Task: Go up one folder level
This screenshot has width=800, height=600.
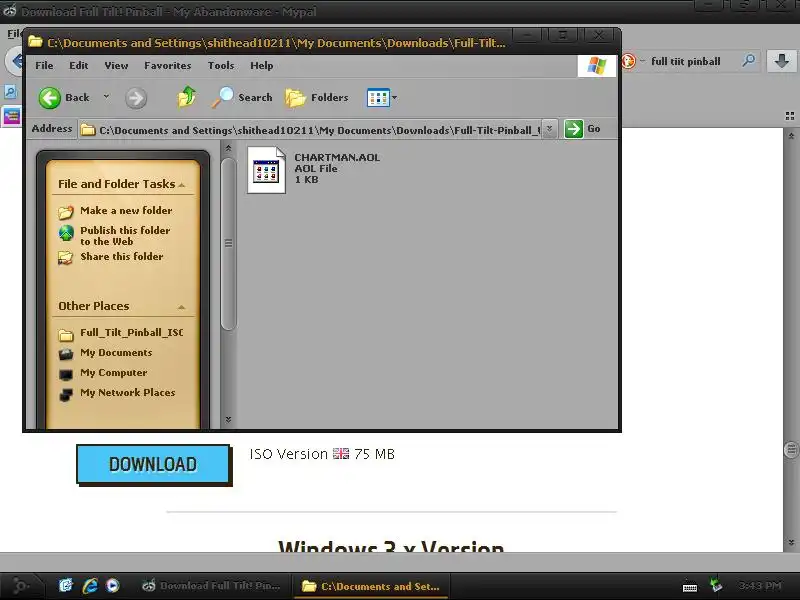Action: click(187, 97)
